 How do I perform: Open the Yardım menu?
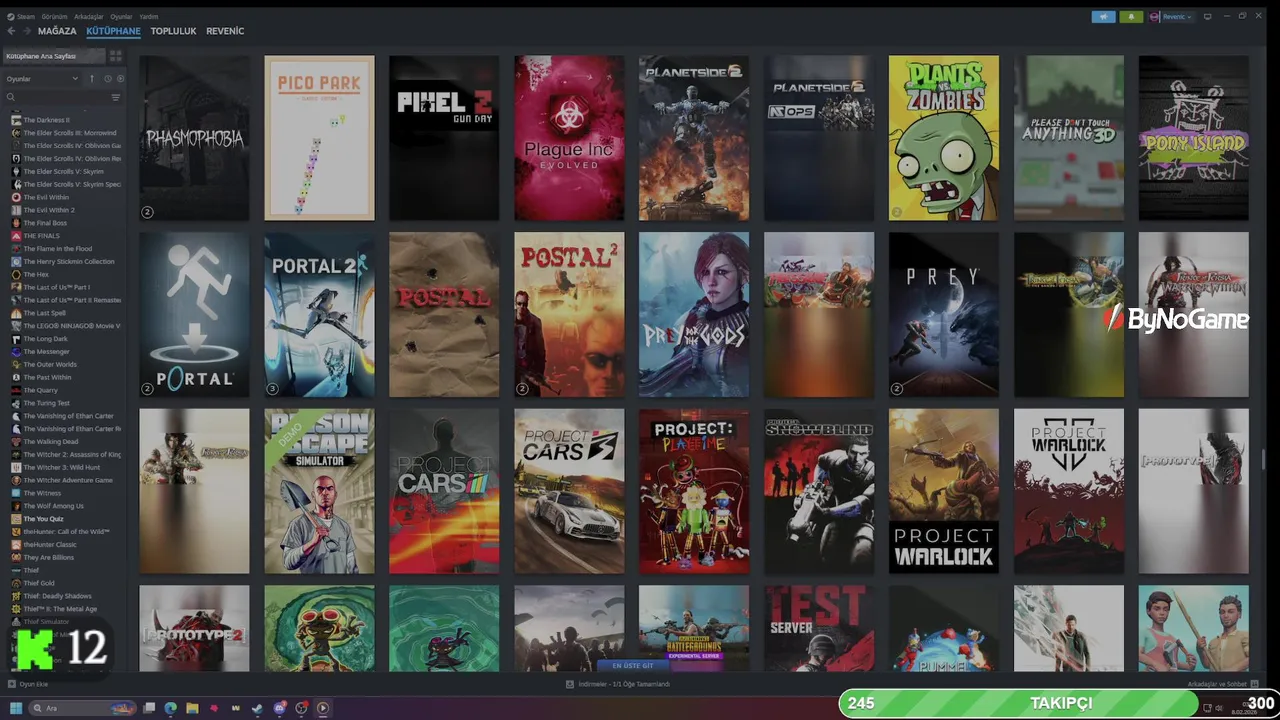pyautogui.click(x=148, y=17)
